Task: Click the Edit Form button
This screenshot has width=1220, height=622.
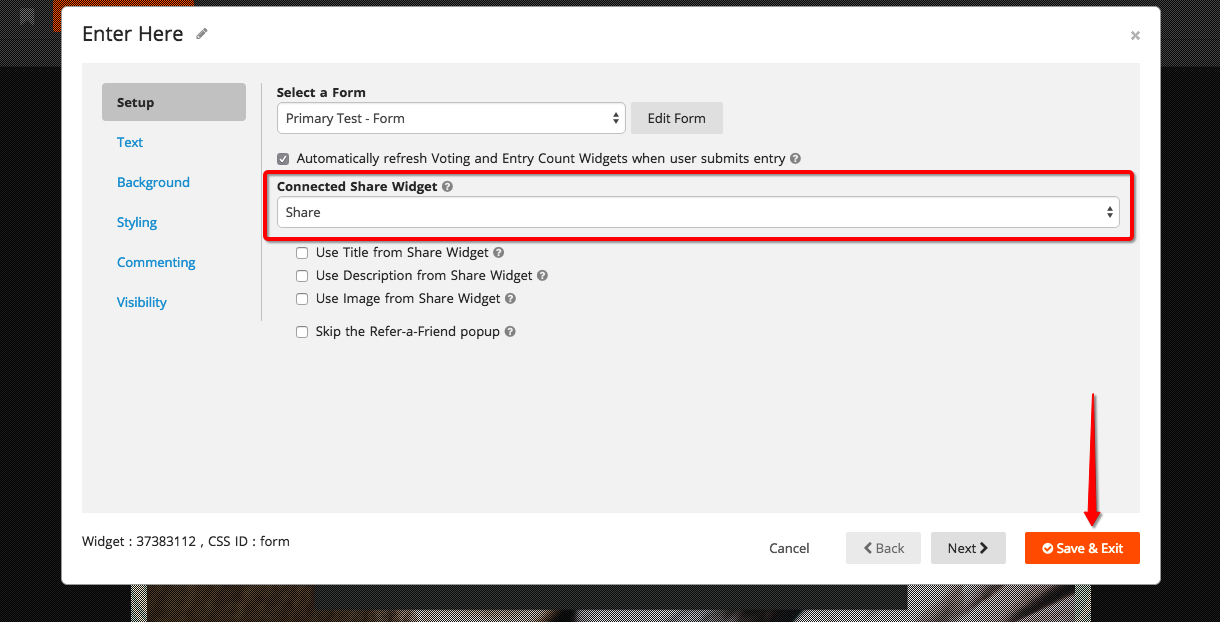Action: [676, 117]
